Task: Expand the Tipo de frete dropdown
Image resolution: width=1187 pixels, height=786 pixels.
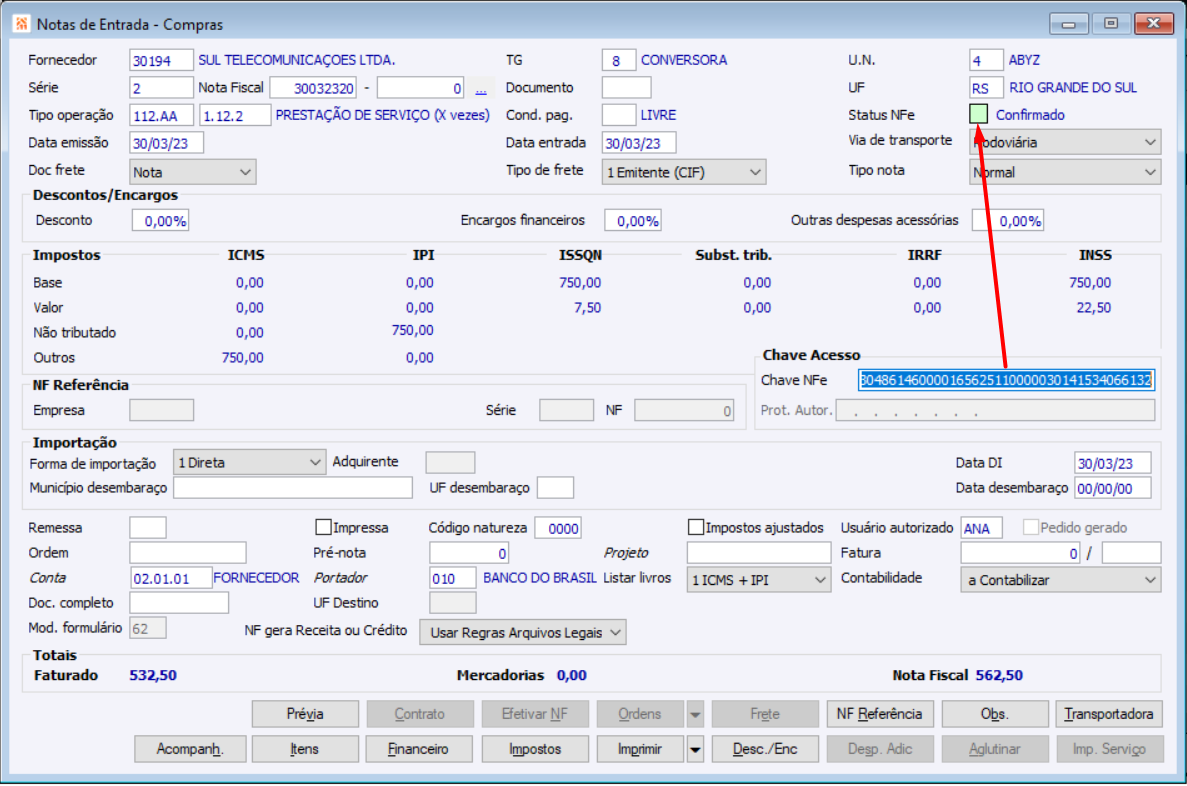Action: tap(684, 172)
